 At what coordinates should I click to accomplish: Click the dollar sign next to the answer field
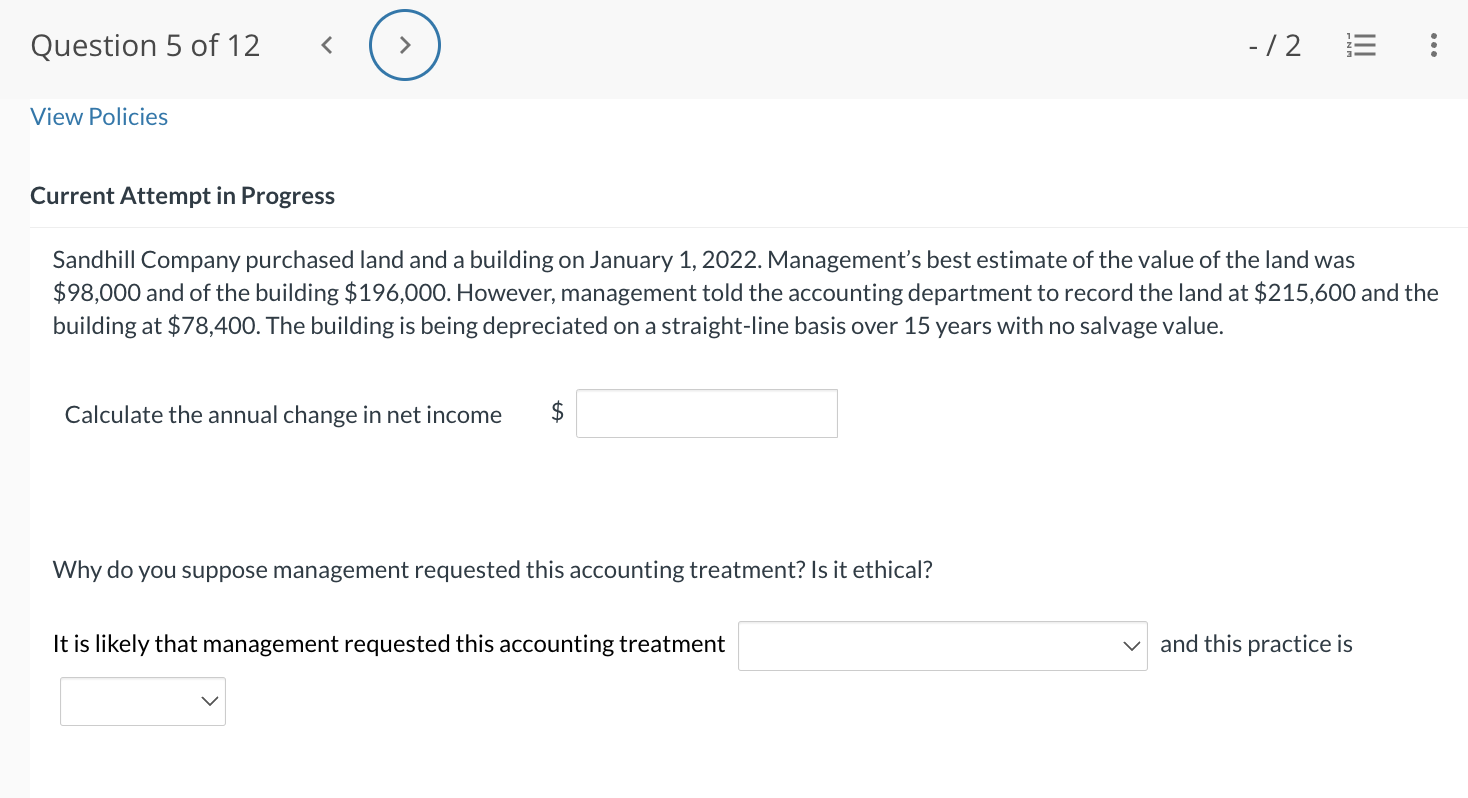(x=557, y=413)
